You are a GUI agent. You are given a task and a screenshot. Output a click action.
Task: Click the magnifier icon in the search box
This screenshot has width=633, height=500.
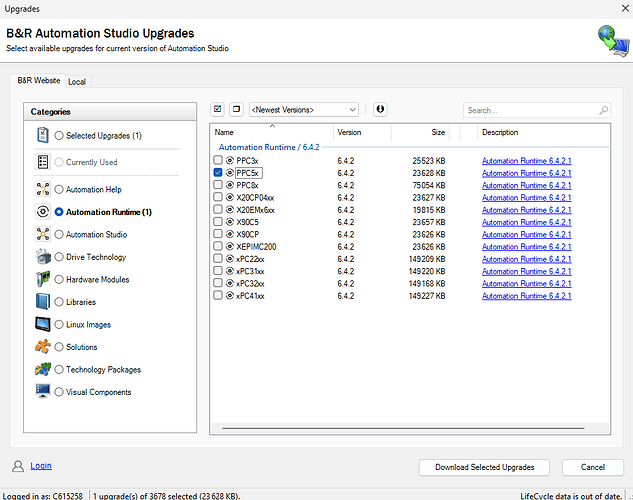(x=604, y=110)
